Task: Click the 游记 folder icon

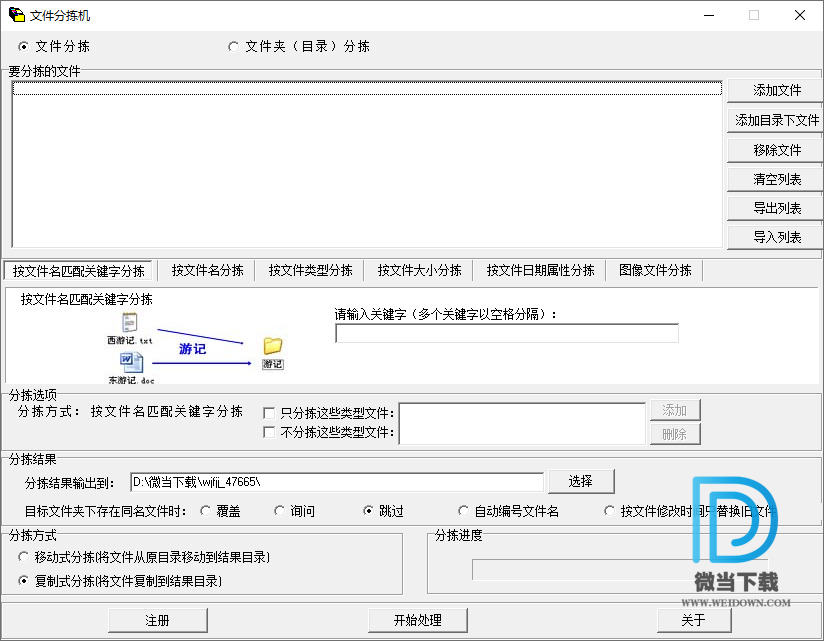Action: click(273, 346)
